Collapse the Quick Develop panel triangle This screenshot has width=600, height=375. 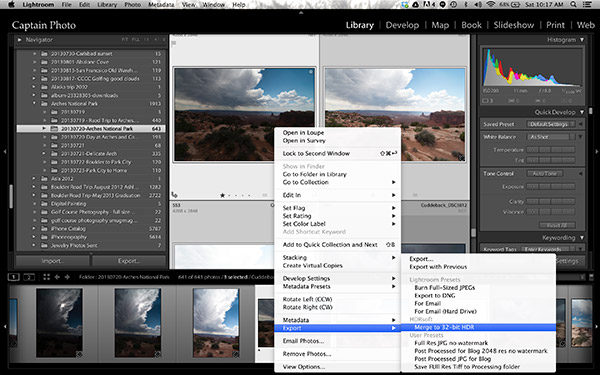[x=582, y=112]
